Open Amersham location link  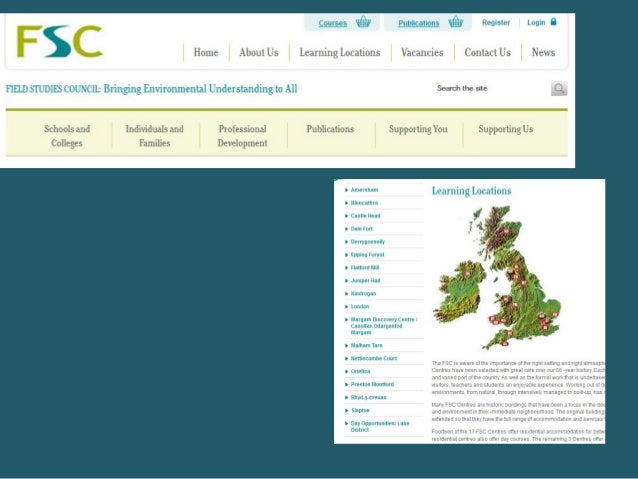pos(364,190)
